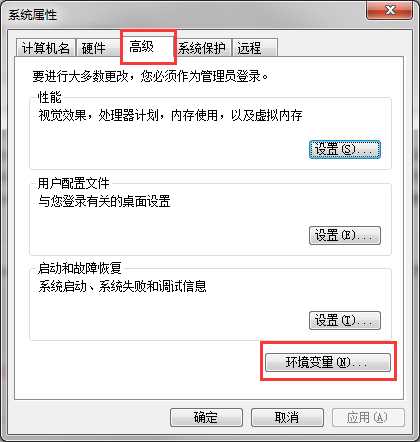Click the 视觉效果 performance description text
The width and height of the screenshot is (420, 442).
[x=170, y=116]
